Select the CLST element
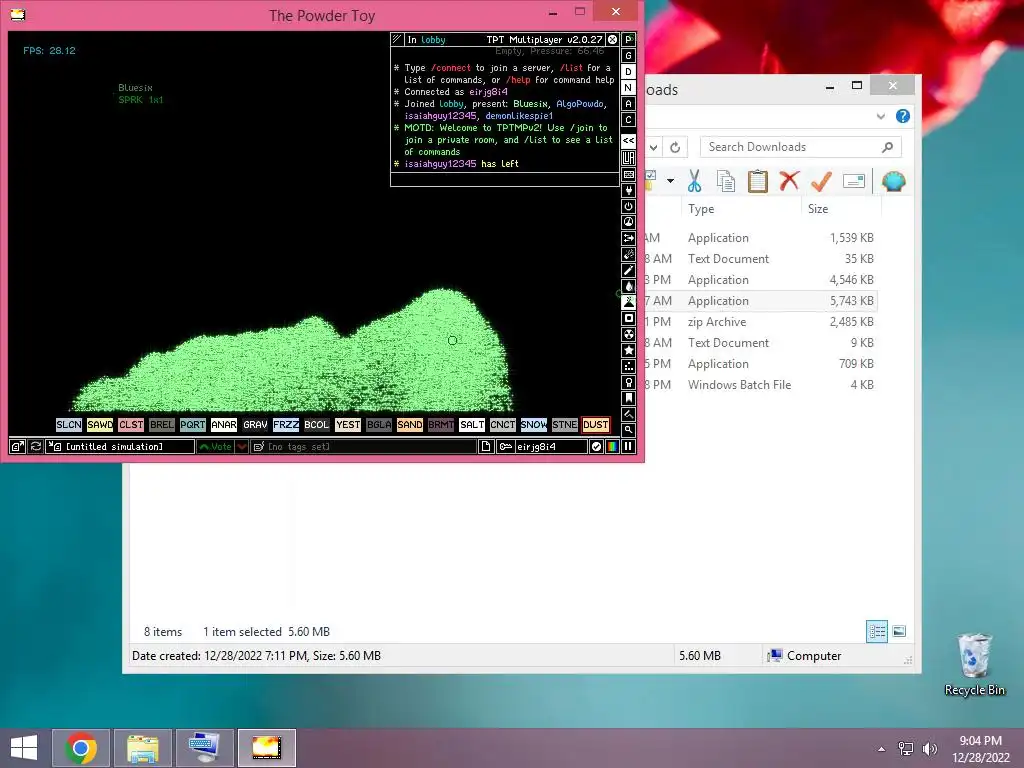 coord(131,425)
